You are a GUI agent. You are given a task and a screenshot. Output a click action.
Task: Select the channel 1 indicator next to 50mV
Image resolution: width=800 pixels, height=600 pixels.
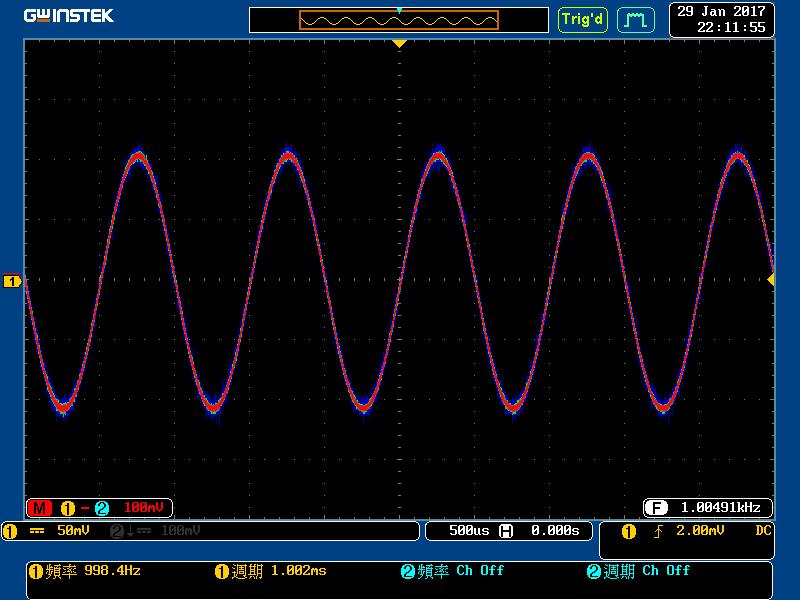(10, 531)
